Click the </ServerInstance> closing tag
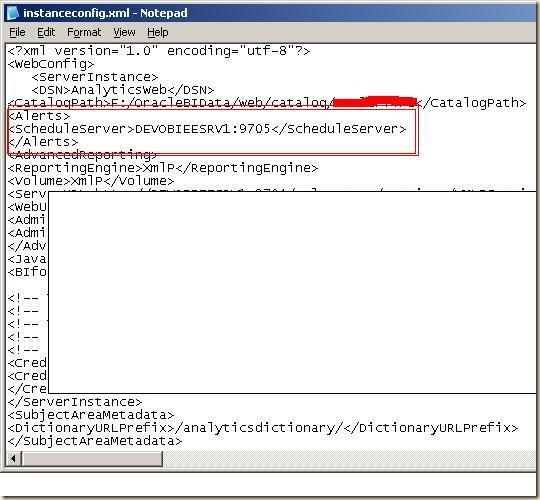The height and width of the screenshot is (500, 540). pyautogui.click(x=75, y=402)
